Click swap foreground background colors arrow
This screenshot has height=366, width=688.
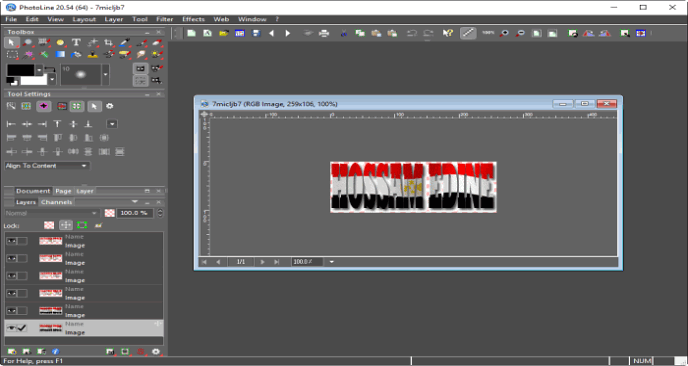point(49,70)
